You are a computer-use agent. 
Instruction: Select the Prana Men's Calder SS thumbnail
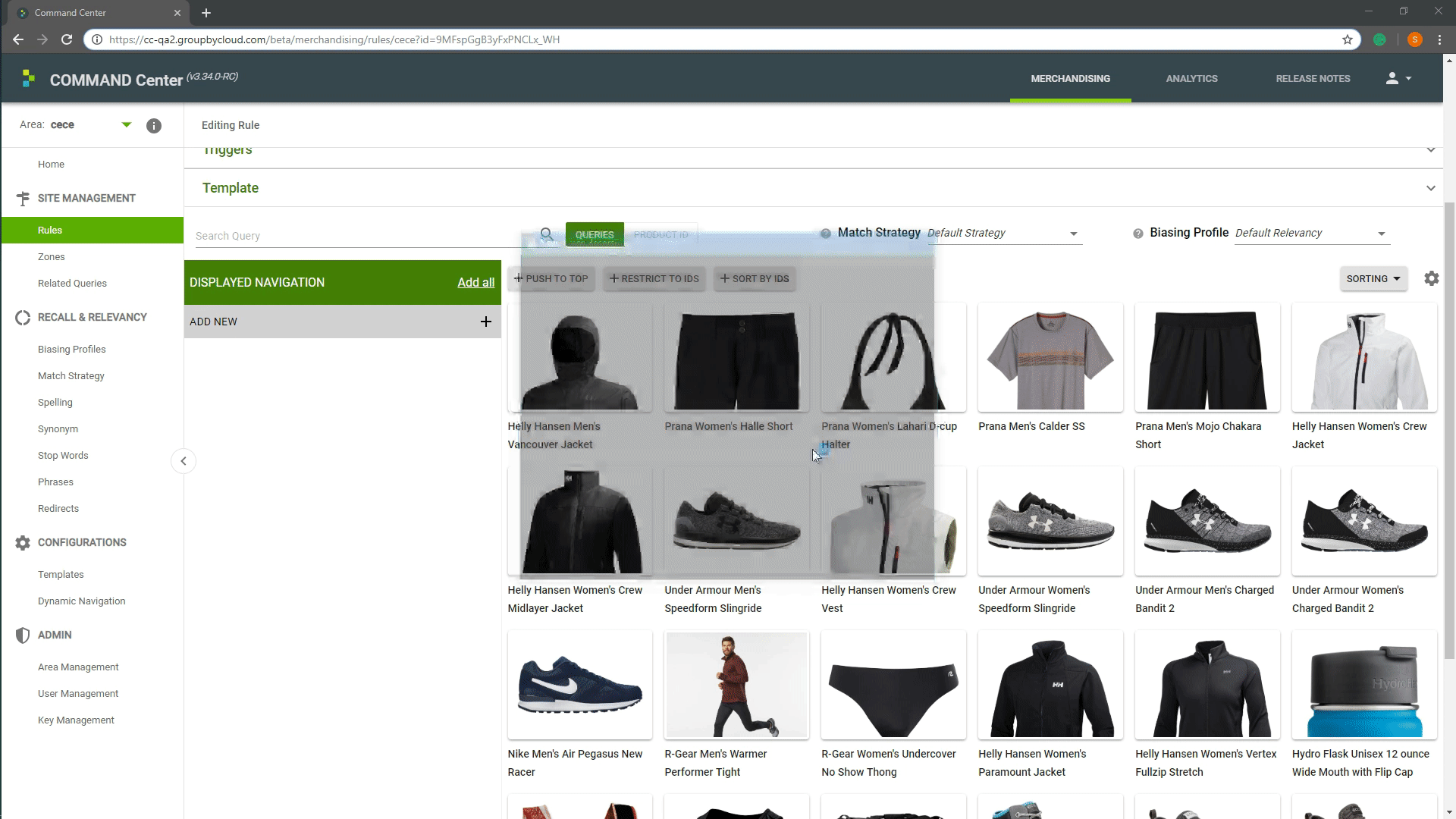pyautogui.click(x=1050, y=358)
